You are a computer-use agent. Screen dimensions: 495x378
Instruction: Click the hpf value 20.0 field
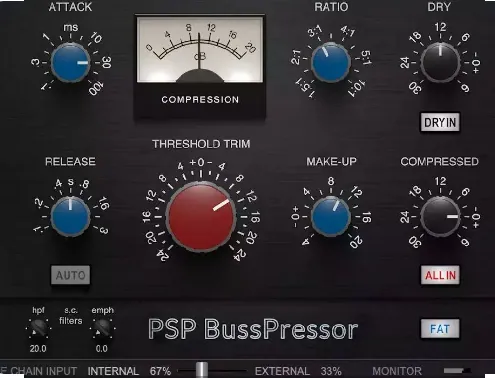(x=38, y=349)
